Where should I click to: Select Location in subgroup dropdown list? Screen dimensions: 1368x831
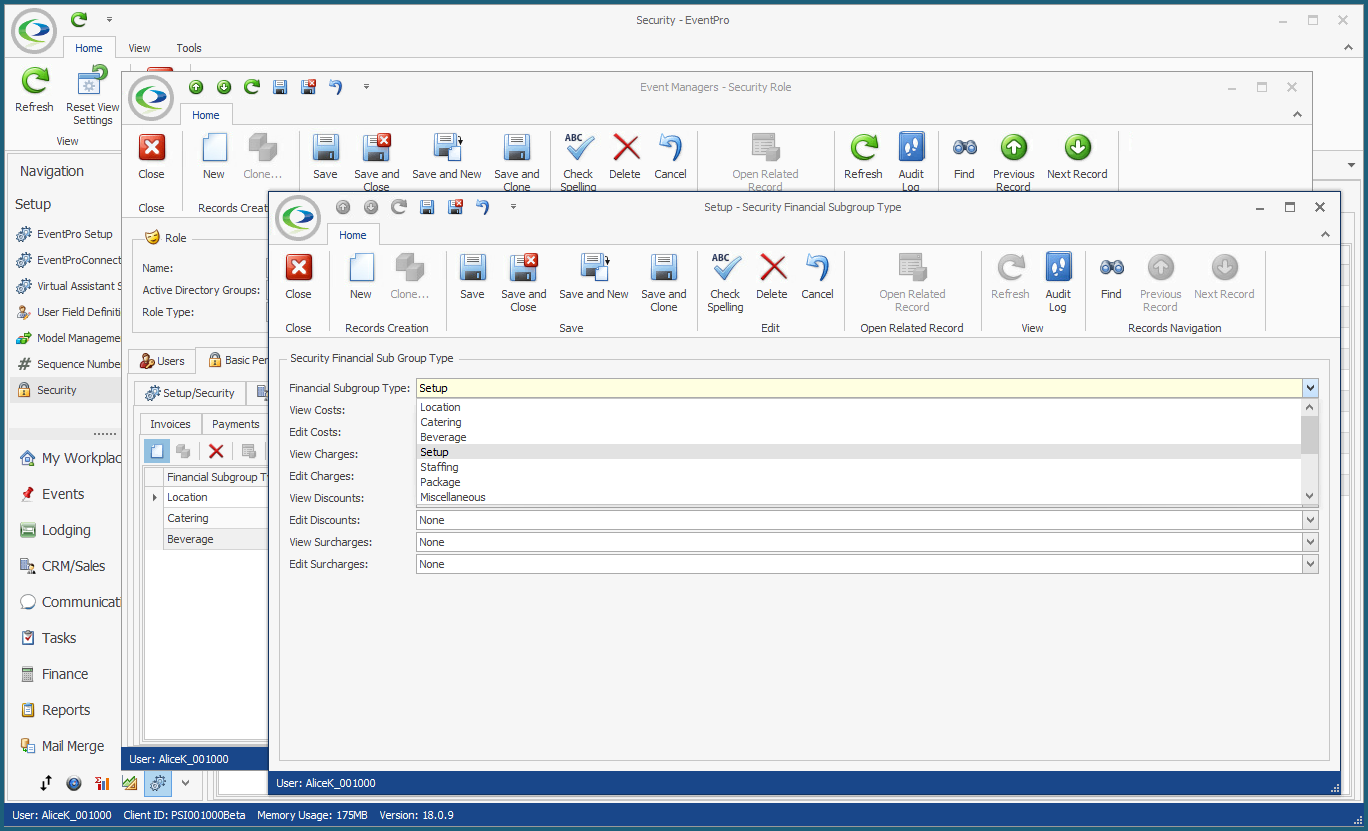(x=858, y=407)
